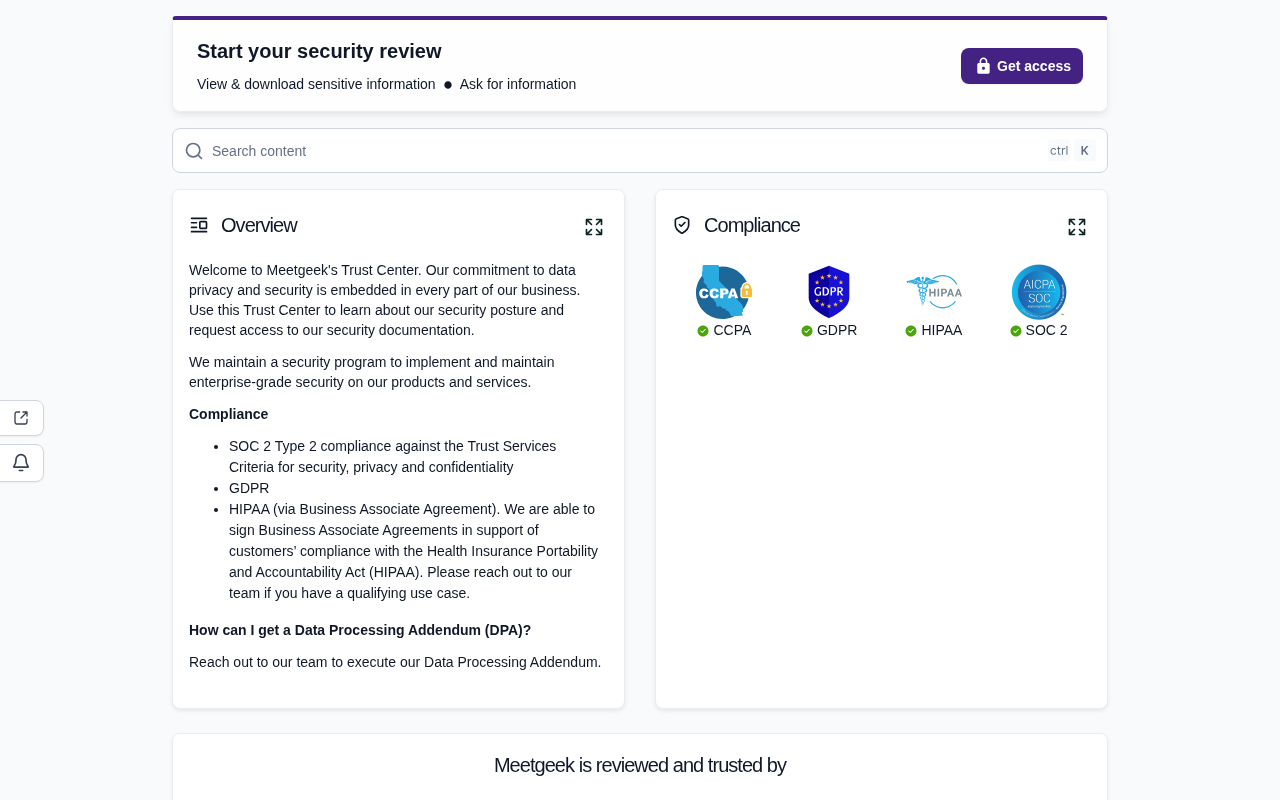This screenshot has height=800, width=1280.
Task: Click the Overview panel icon
Action: 199,225
